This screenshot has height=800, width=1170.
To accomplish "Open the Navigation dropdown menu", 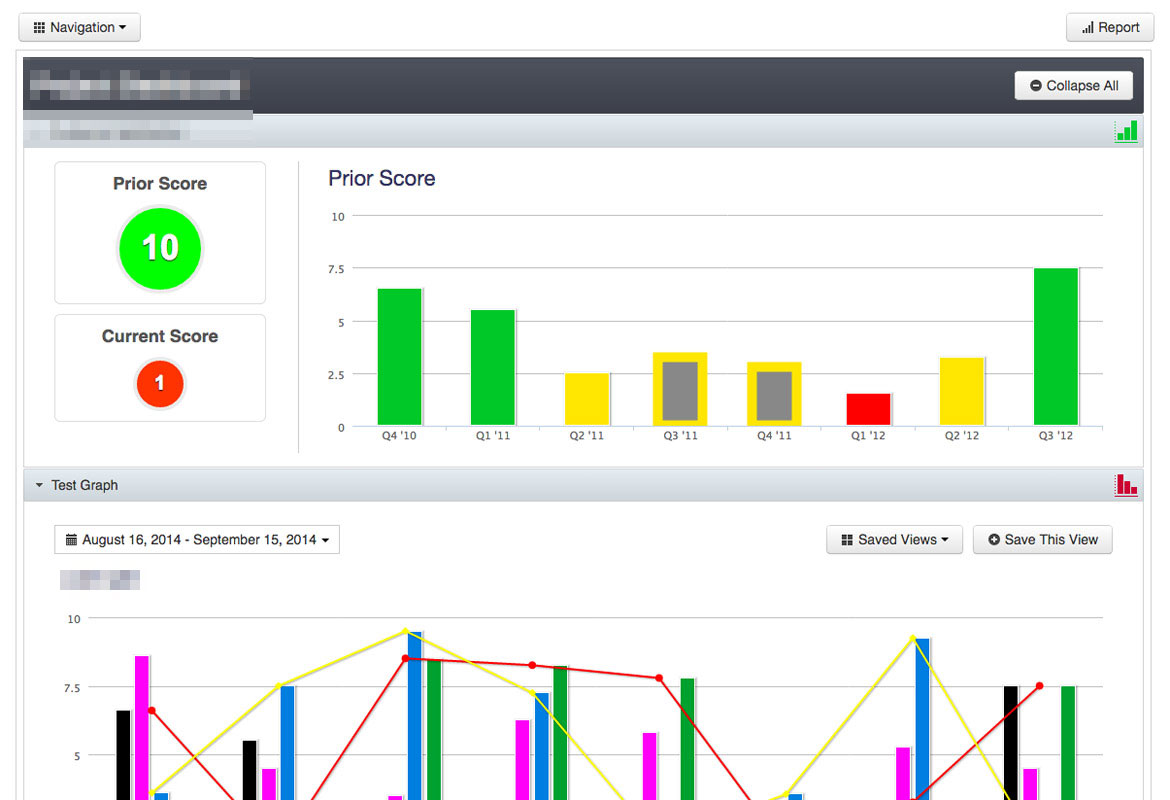I will [x=79, y=28].
